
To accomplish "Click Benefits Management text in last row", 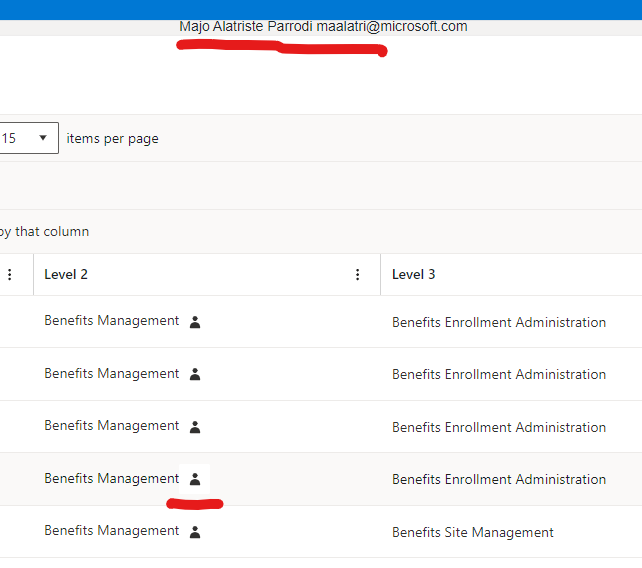I will coord(111,531).
